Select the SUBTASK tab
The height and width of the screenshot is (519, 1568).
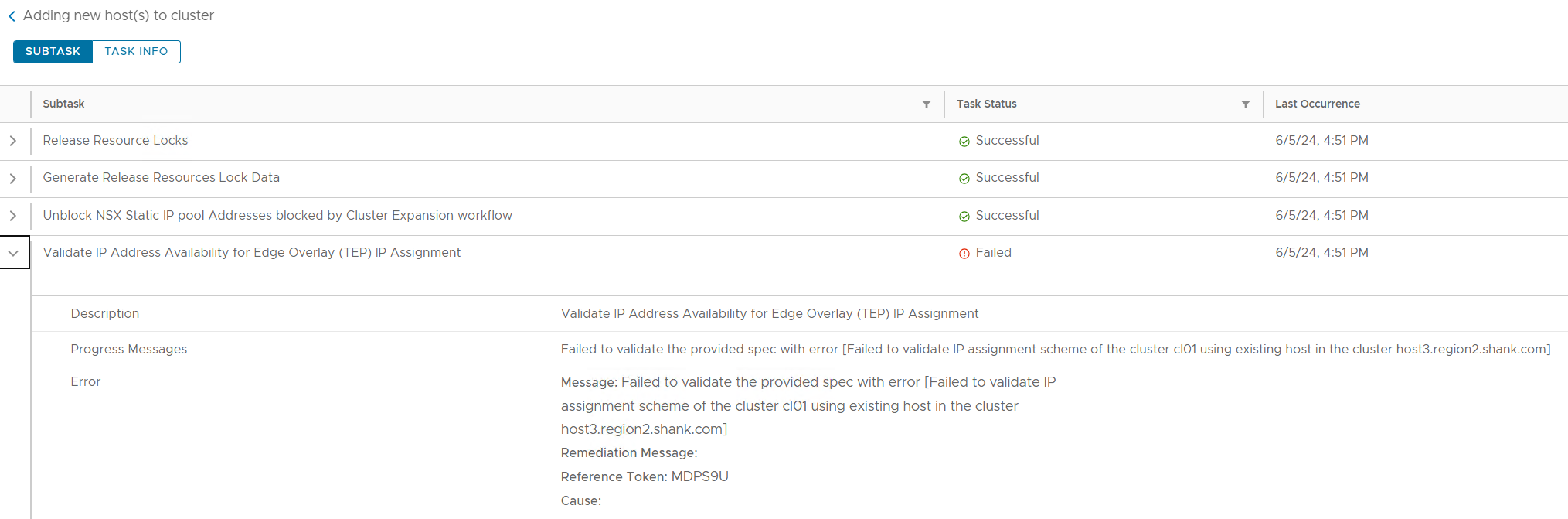53,51
